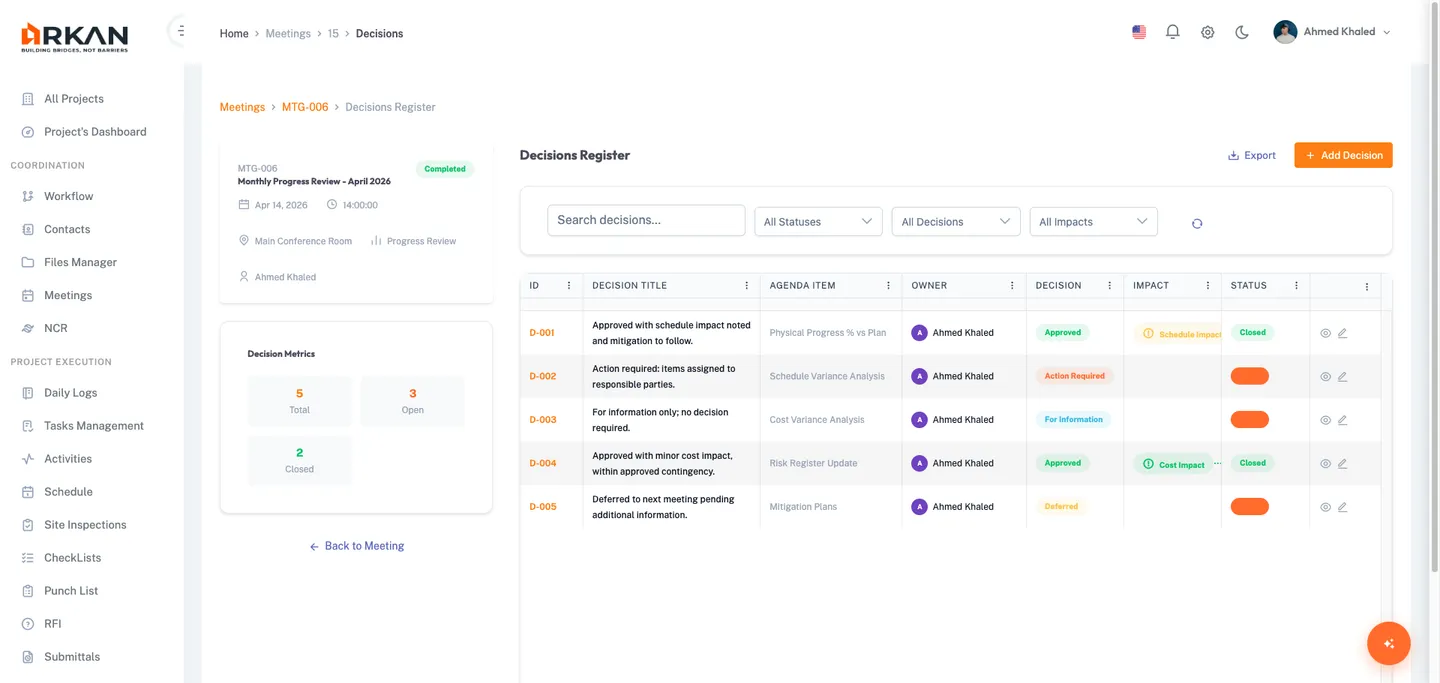Click orange status pill for D-003
1440x683 pixels.
tap(1249, 420)
